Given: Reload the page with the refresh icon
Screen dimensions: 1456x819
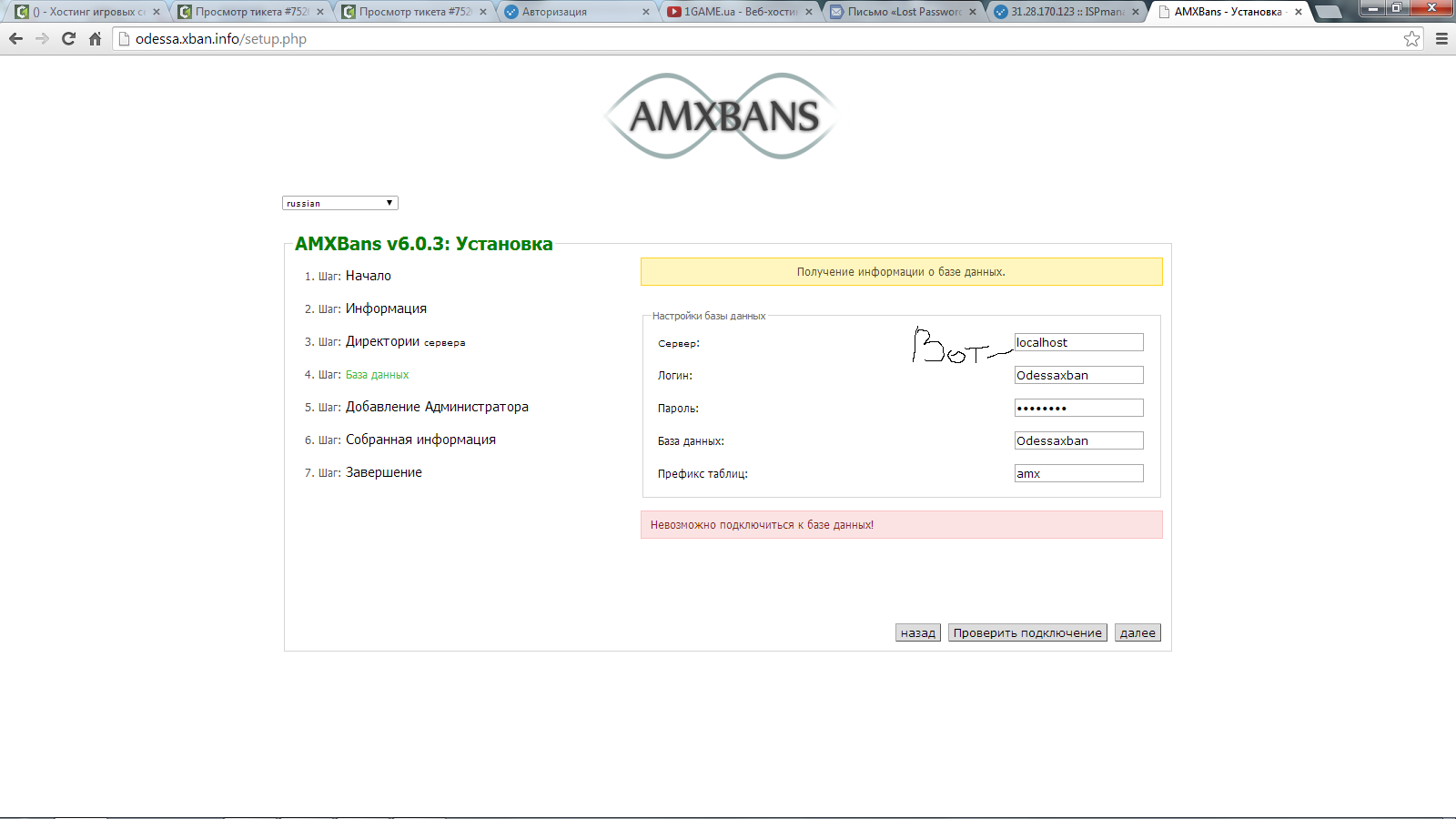Looking at the screenshot, I should pyautogui.click(x=68, y=39).
